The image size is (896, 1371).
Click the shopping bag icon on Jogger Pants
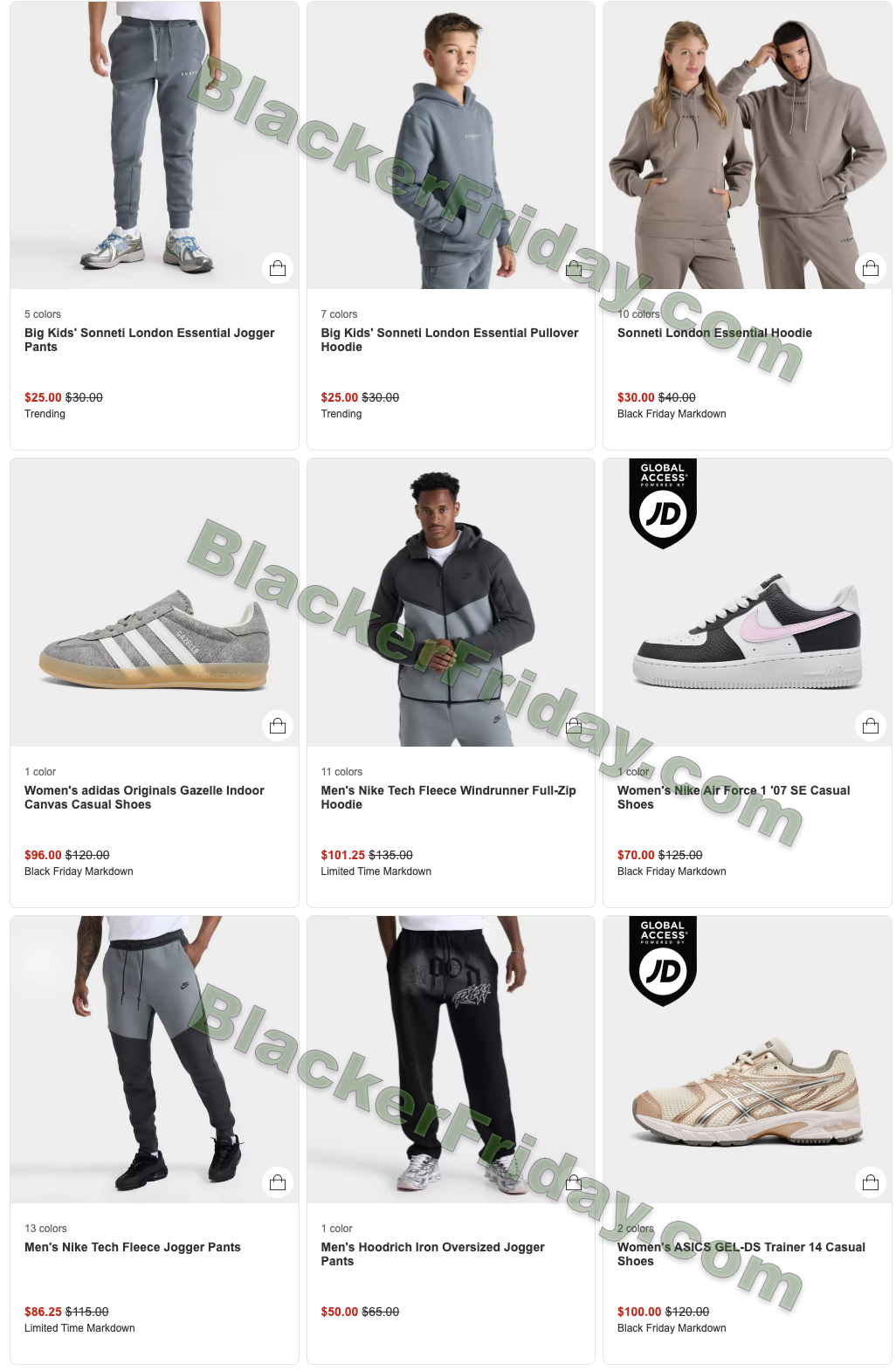coord(278,268)
